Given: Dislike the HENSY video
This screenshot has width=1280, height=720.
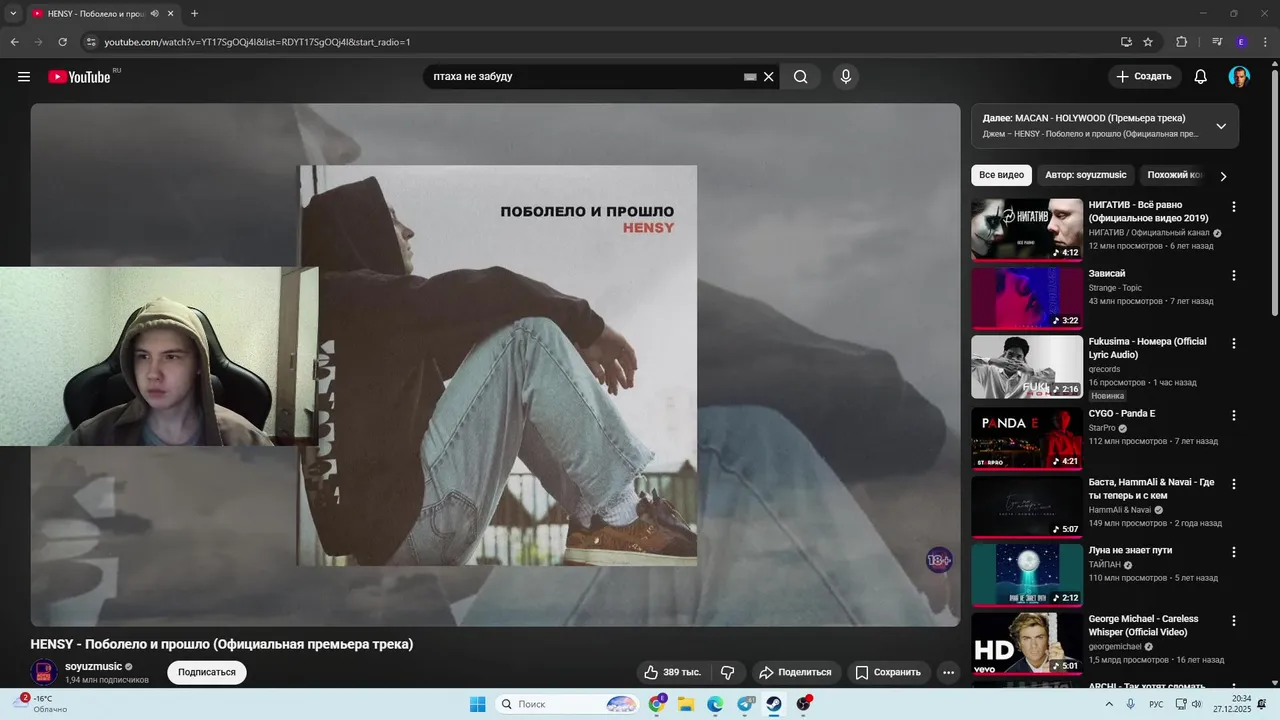Looking at the screenshot, I should [728, 672].
